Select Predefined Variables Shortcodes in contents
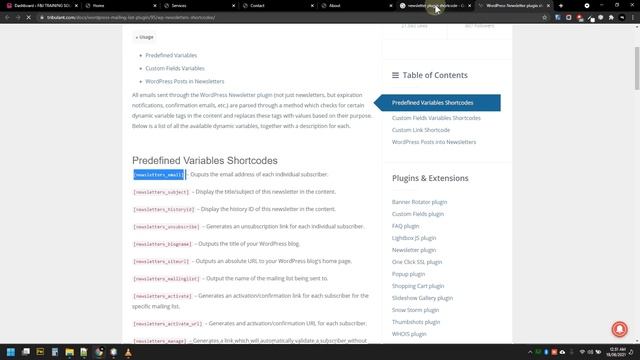This screenshot has height=360, width=640. [437, 102]
